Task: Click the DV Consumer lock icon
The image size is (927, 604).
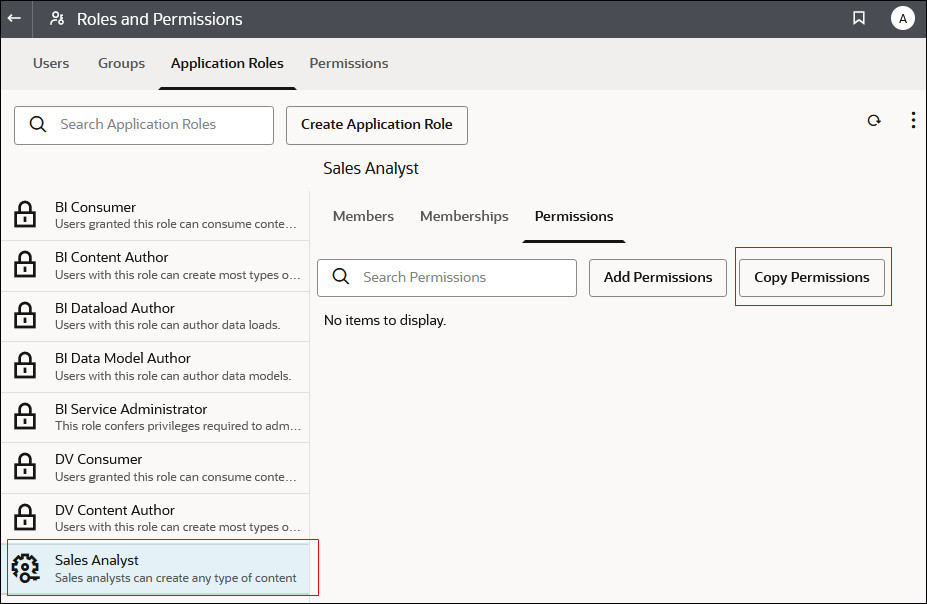Action: (x=25, y=467)
